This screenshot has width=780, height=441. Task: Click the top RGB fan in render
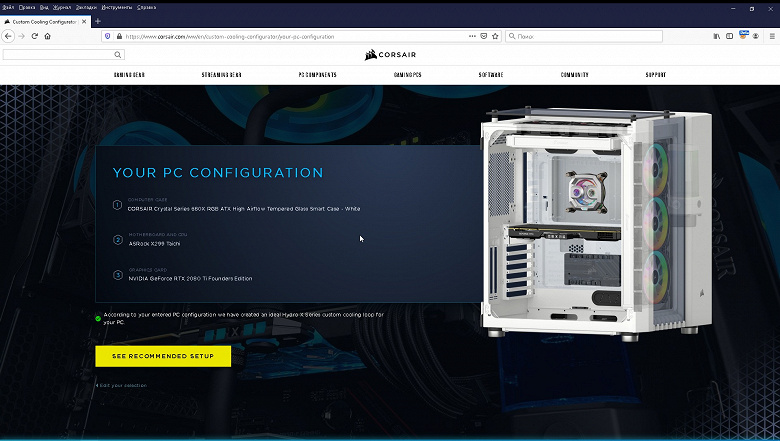[656, 168]
